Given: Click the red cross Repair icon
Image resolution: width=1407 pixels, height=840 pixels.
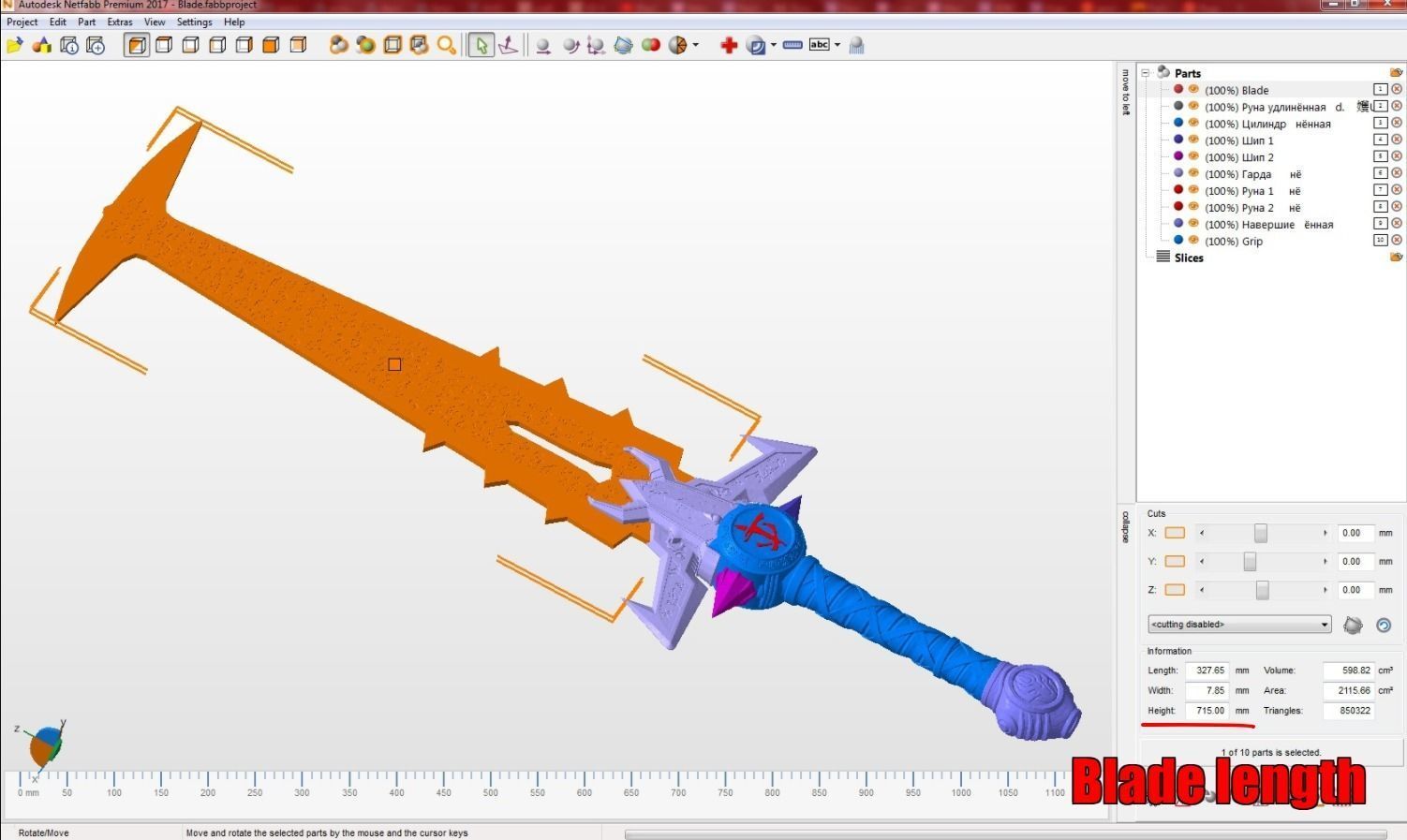Looking at the screenshot, I should click(729, 45).
